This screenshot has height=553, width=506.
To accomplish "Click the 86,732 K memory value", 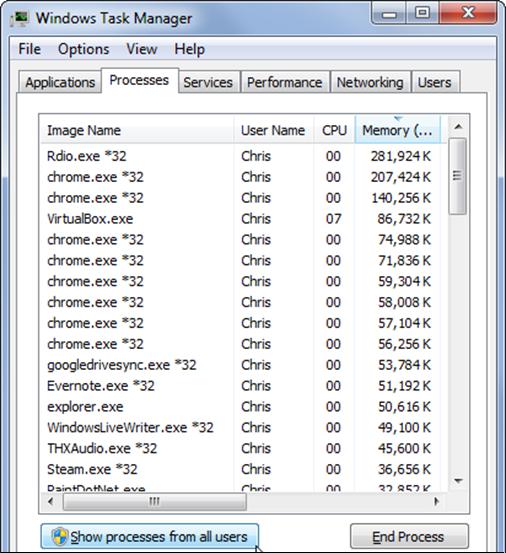I will tap(404, 219).
